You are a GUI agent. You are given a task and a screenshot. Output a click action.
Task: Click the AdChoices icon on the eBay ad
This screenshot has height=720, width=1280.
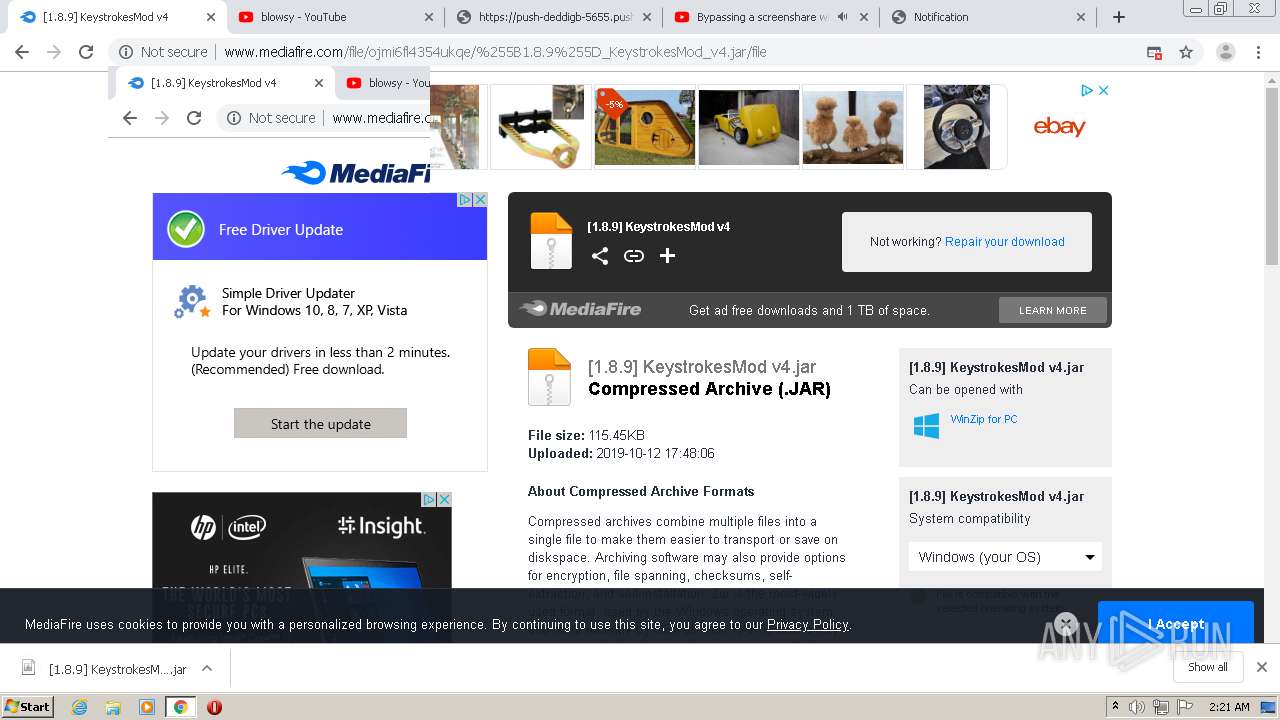coord(1086,90)
